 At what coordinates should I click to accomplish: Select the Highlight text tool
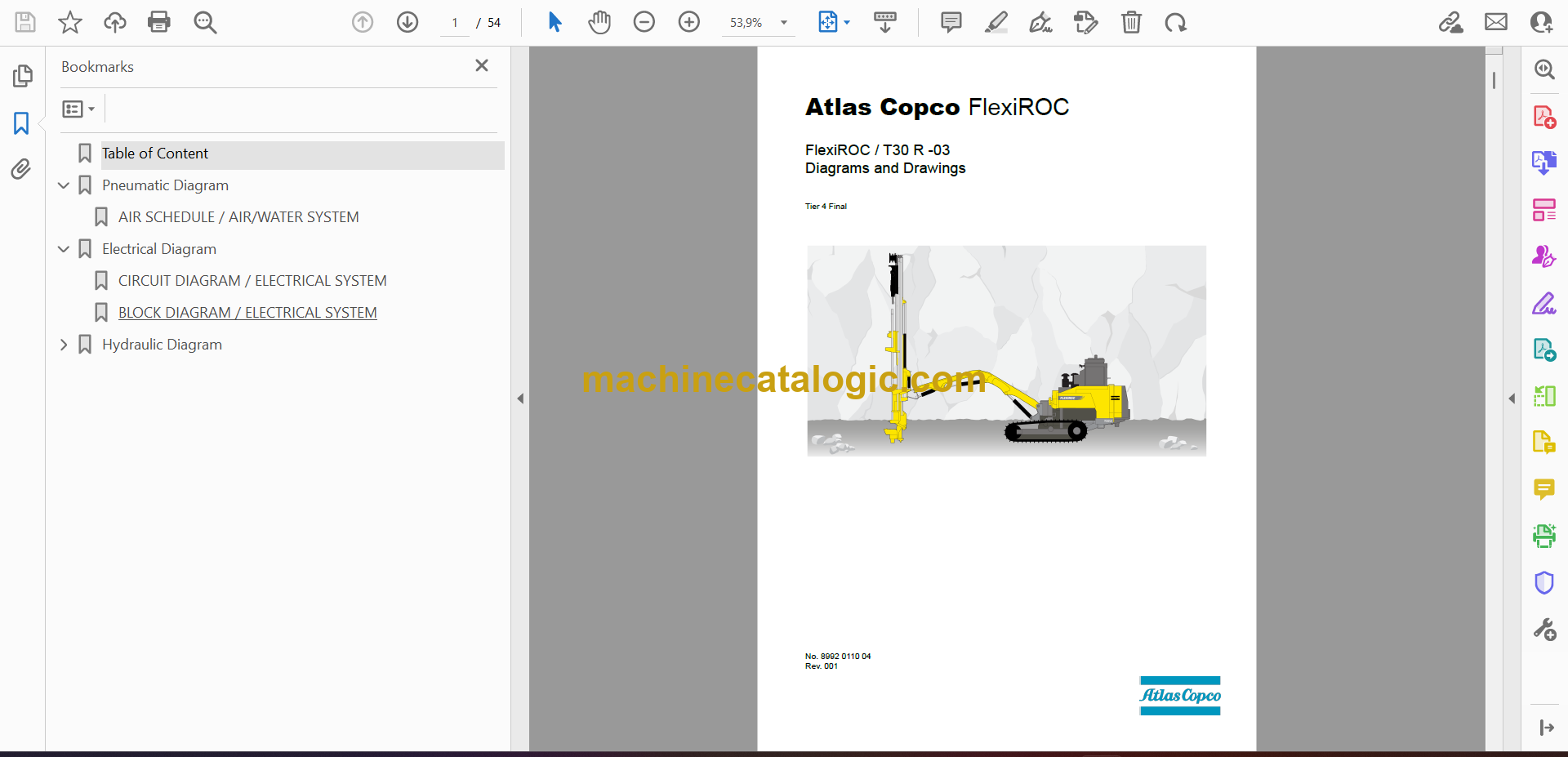(996, 22)
